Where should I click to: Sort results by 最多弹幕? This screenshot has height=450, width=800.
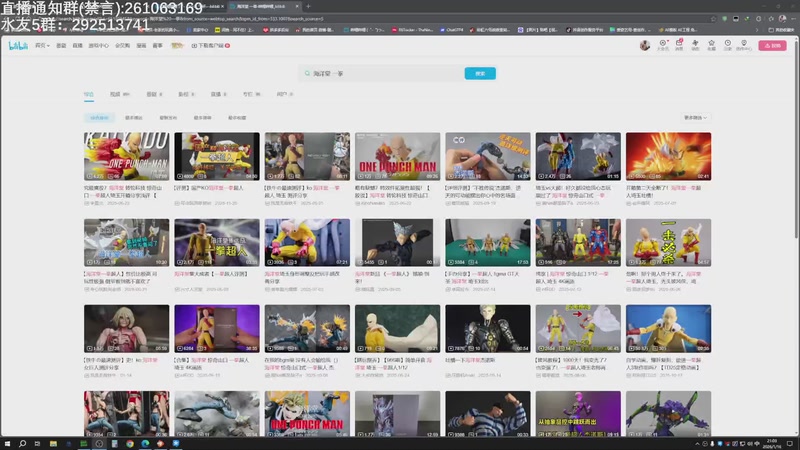203,118
